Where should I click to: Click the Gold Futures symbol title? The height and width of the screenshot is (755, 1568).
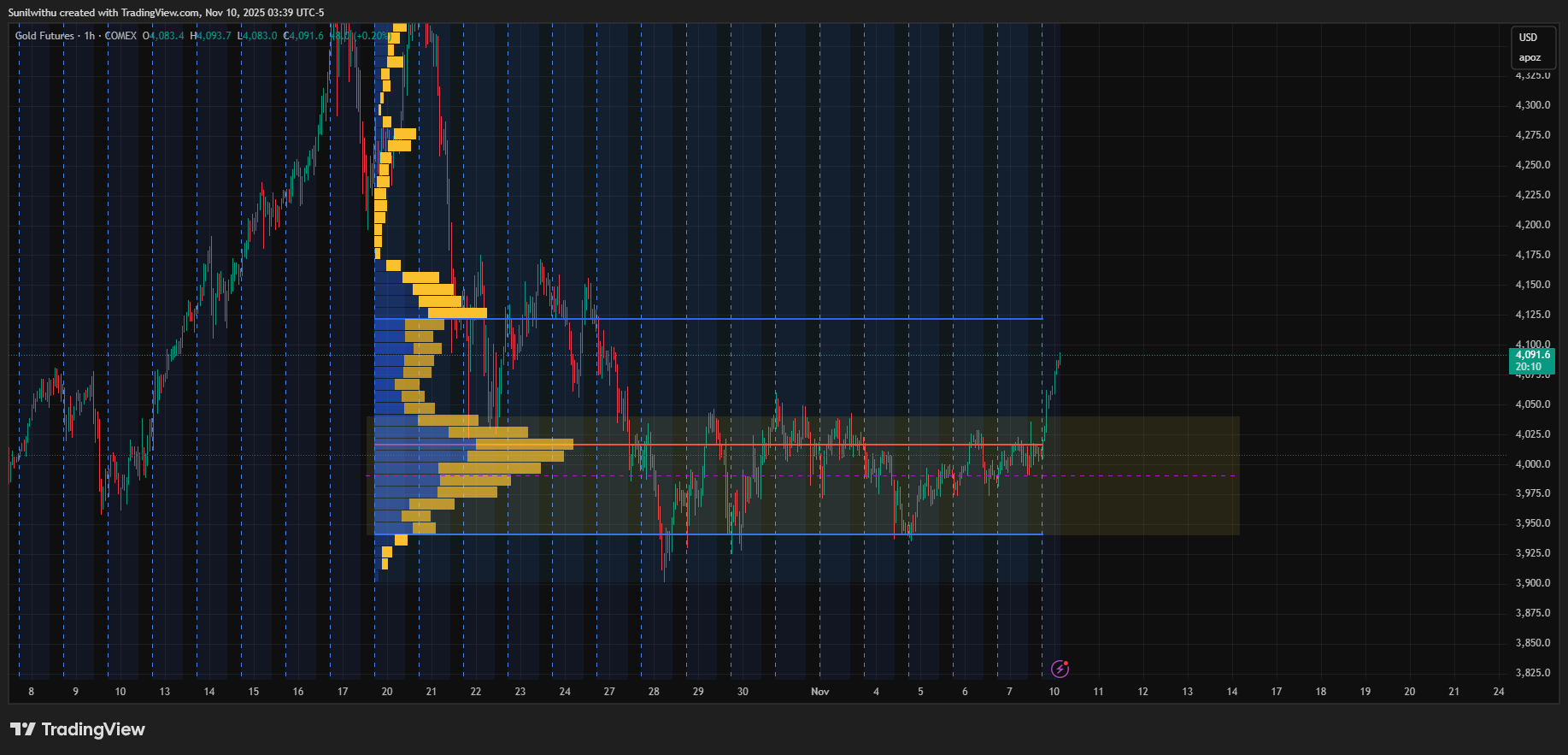44,36
